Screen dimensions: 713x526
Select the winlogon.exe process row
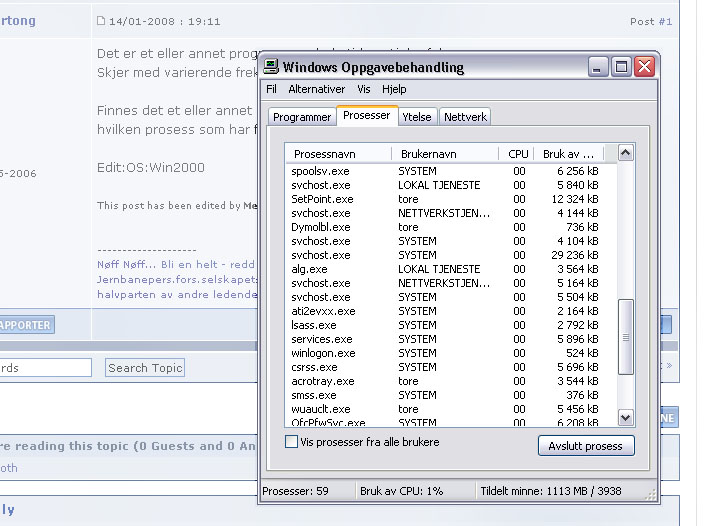coord(451,353)
